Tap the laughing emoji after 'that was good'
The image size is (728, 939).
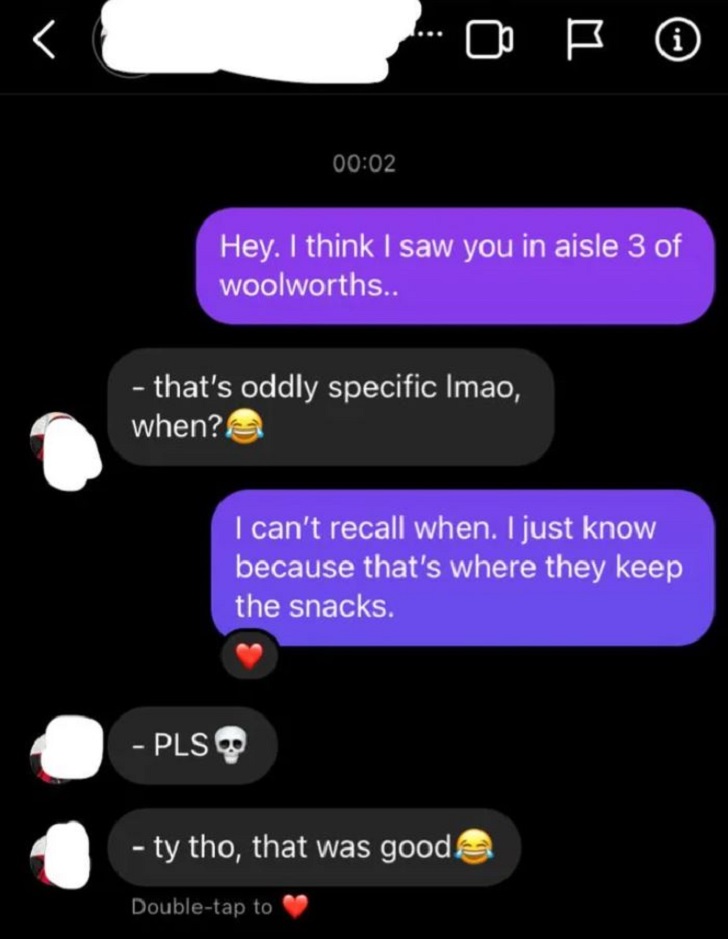click(475, 847)
